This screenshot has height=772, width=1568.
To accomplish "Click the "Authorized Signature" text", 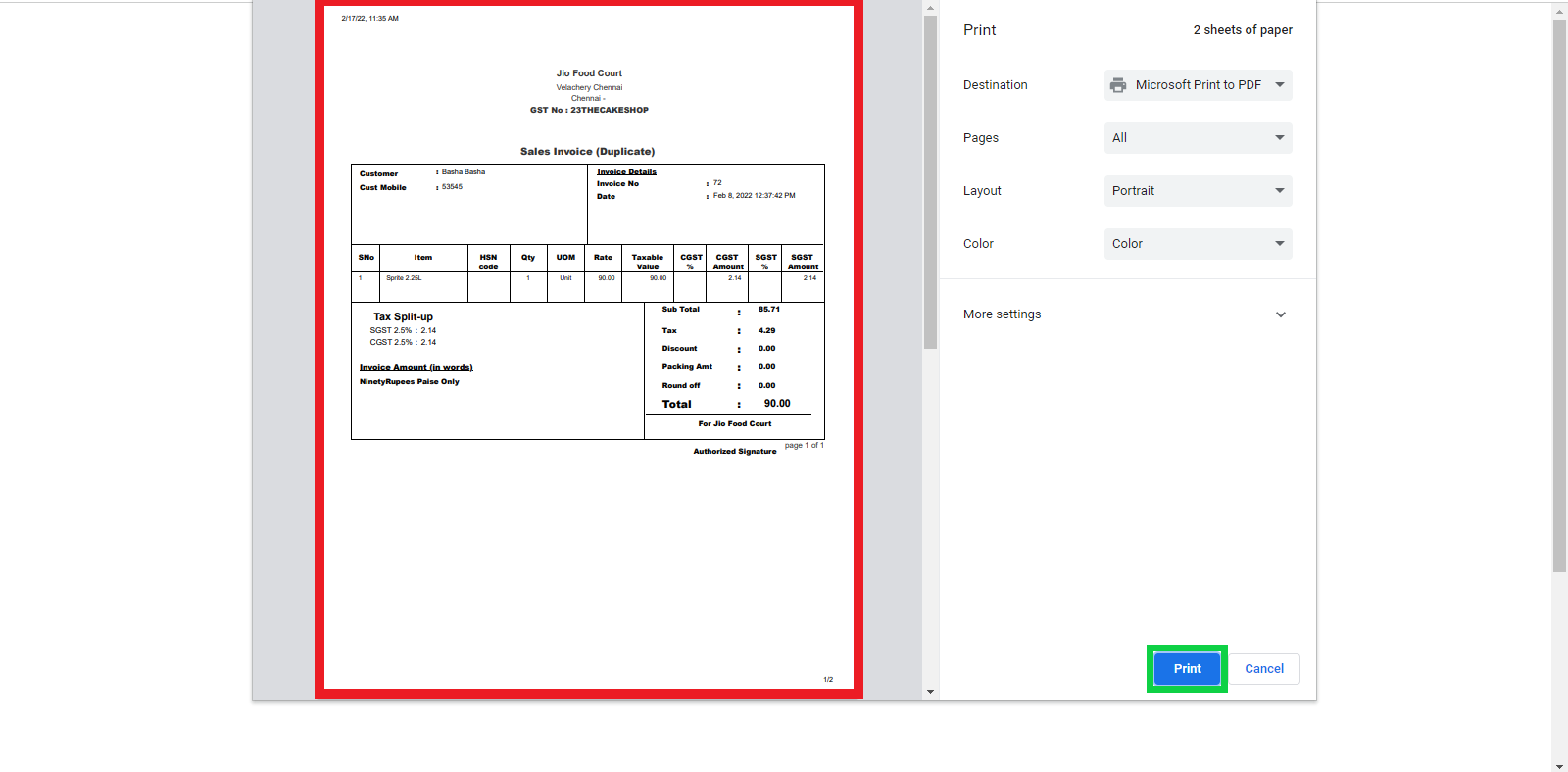I will pos(735,452).
